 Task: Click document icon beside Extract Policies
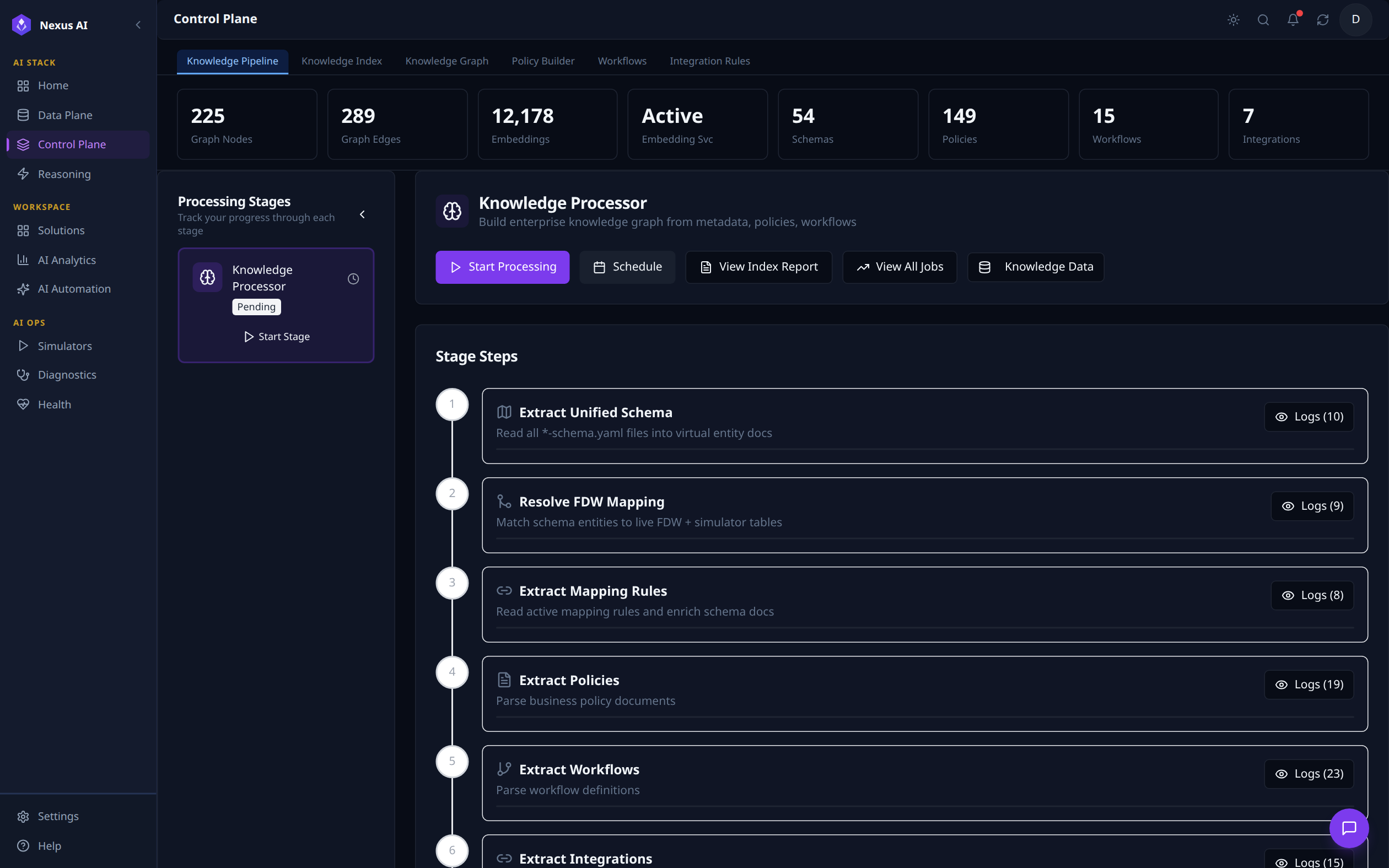coord(504,680)
